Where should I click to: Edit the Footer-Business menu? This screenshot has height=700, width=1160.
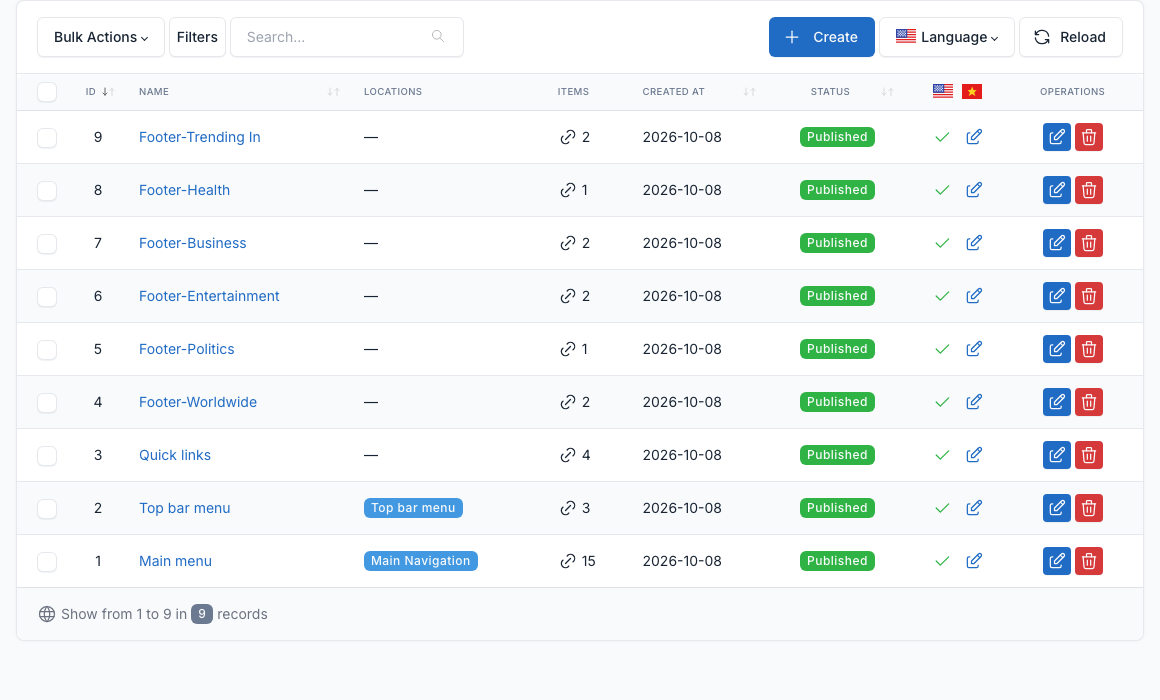(x=1056, y=243)
